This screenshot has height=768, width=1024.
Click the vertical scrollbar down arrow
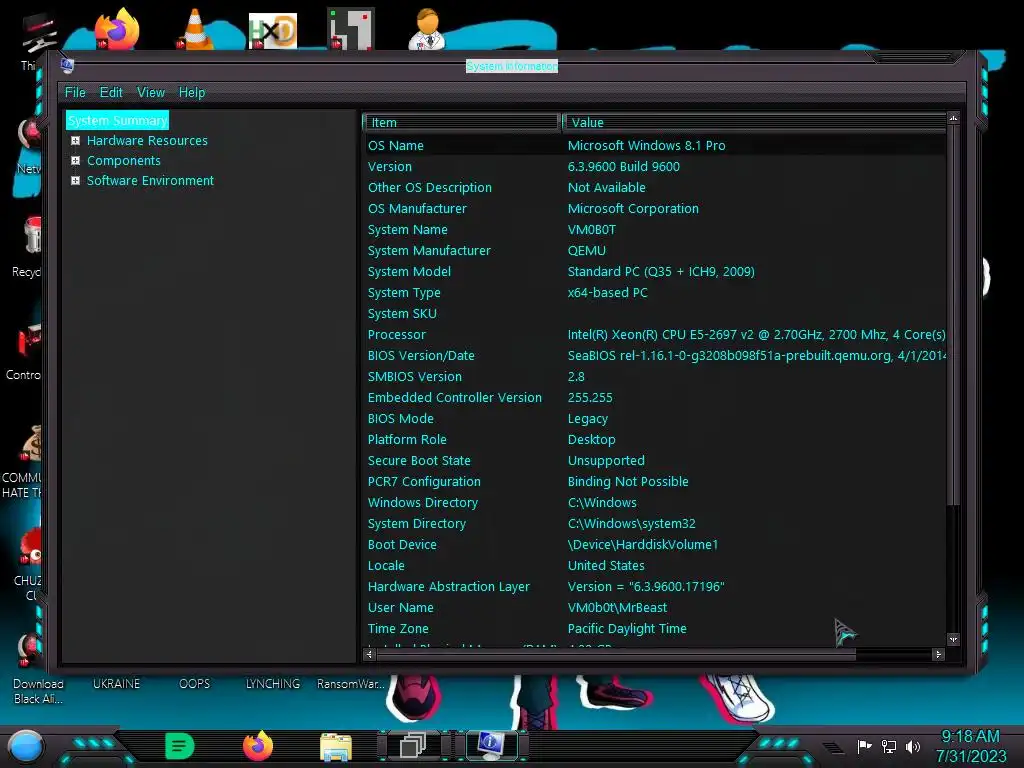click(953, 639)
